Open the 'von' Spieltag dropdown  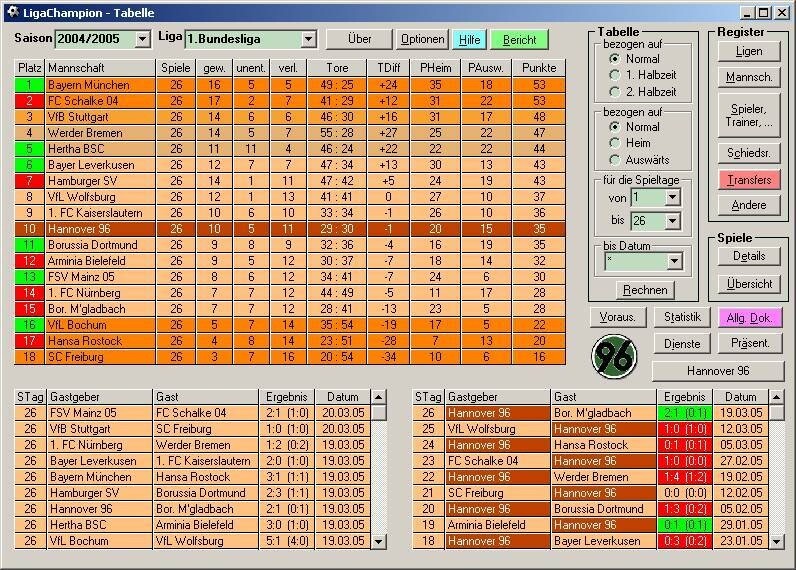(x=672, y=197)
